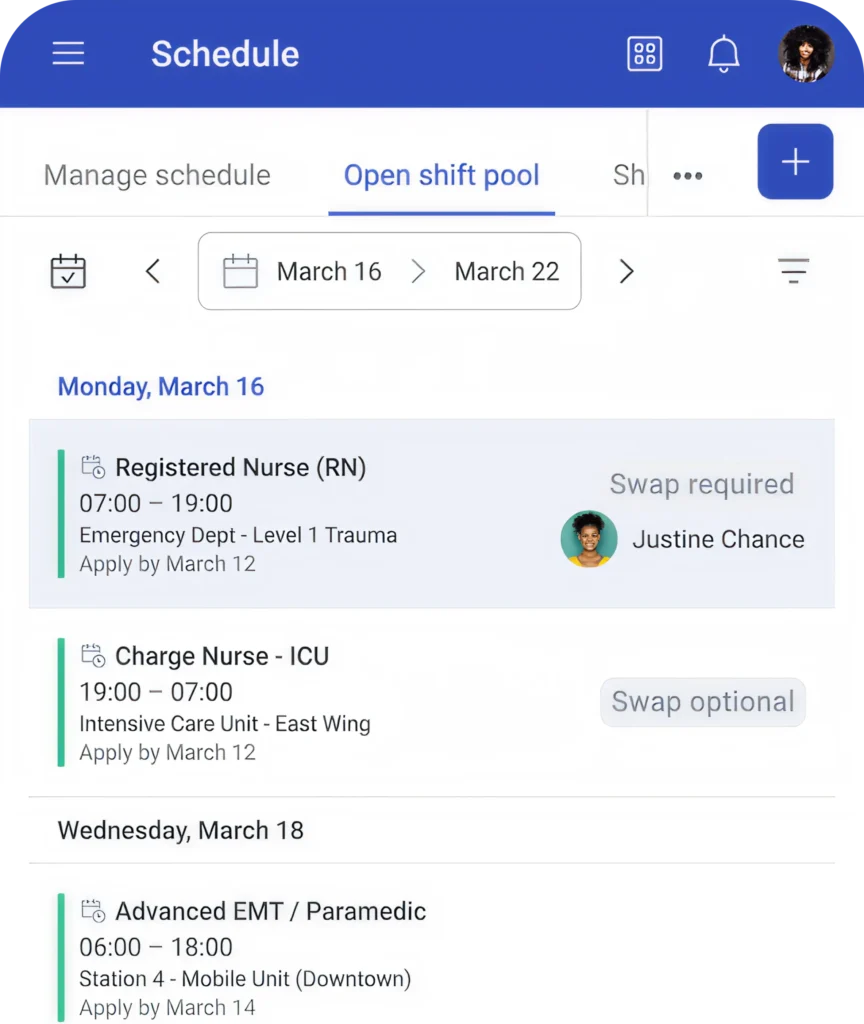
Task: Open the three-dot more tabs menu
Action: click(x=688, y=176)
